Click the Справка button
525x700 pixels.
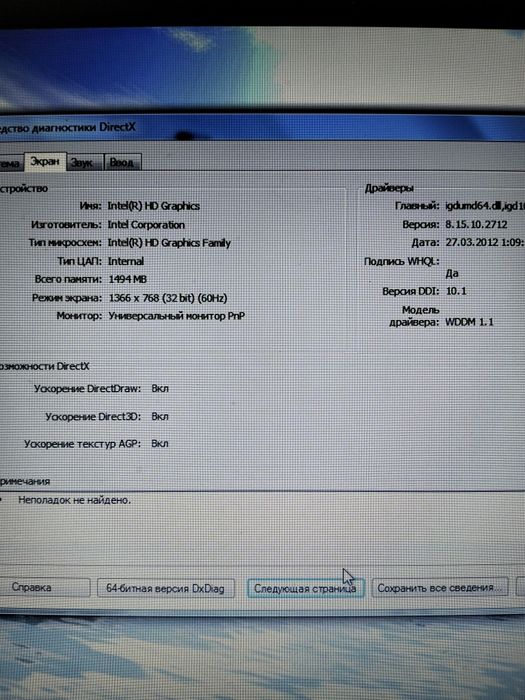tap(44, 588)
